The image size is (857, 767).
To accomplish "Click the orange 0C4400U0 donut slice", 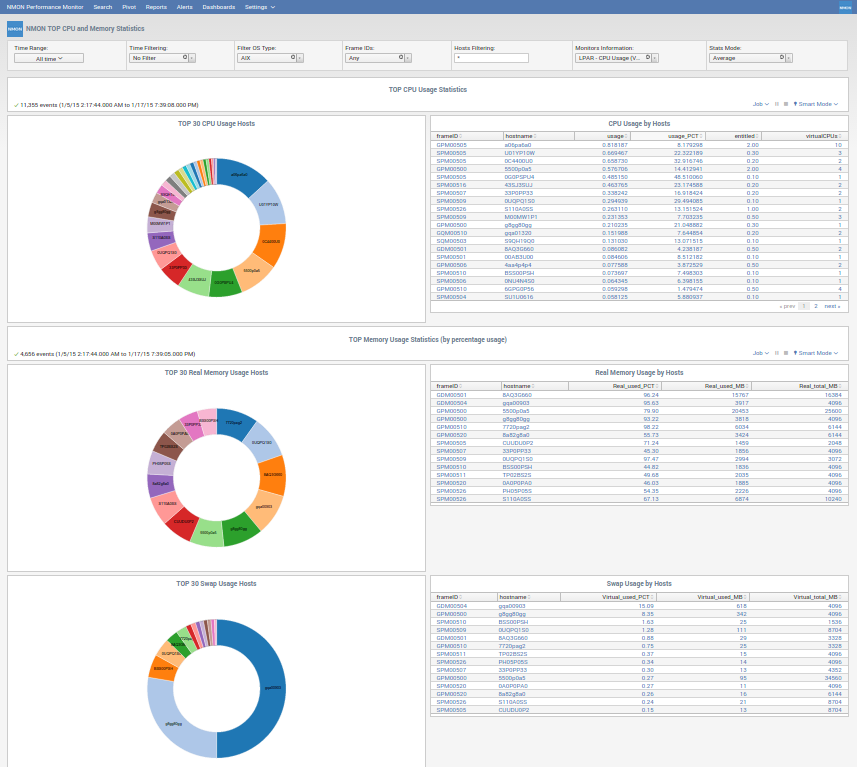I will 272,243.
